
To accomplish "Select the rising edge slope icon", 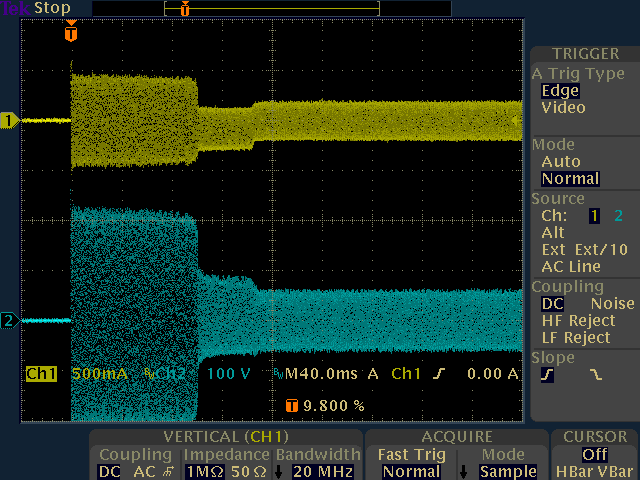I will coord(547,375).
